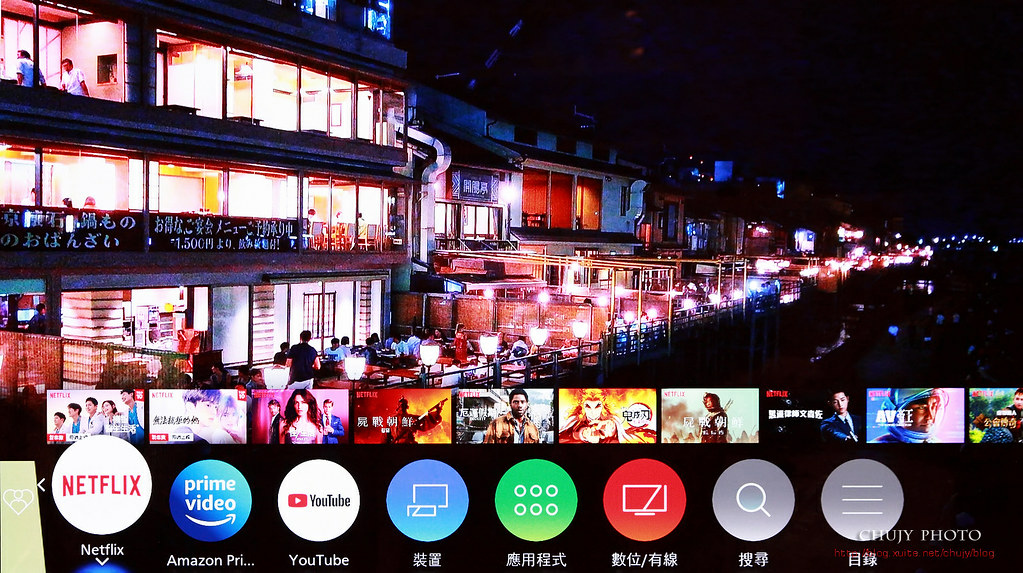Expand the chevron below Netflix label
This screenshot has height=573, width=1023.
(x=102, y=562)
